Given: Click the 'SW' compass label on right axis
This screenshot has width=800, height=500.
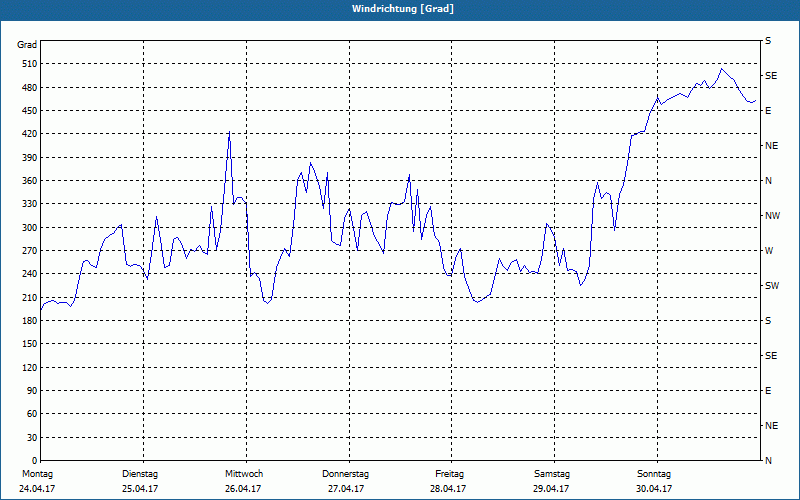Looking at the screenshot, I should pos(772,286).
